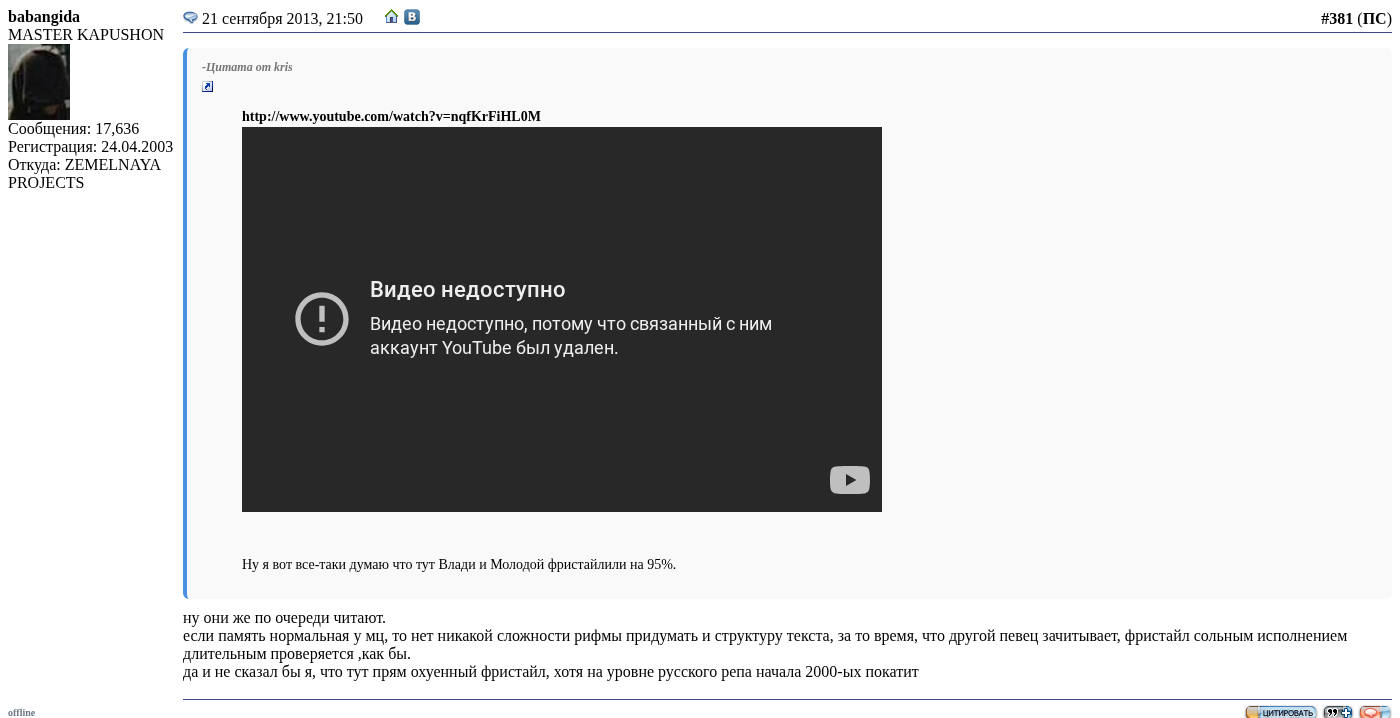This screenshot has height=718, width=1400.
Task: Open the poster's homepage via house icon
Action: pyautogui.click(x=392, y=17)
